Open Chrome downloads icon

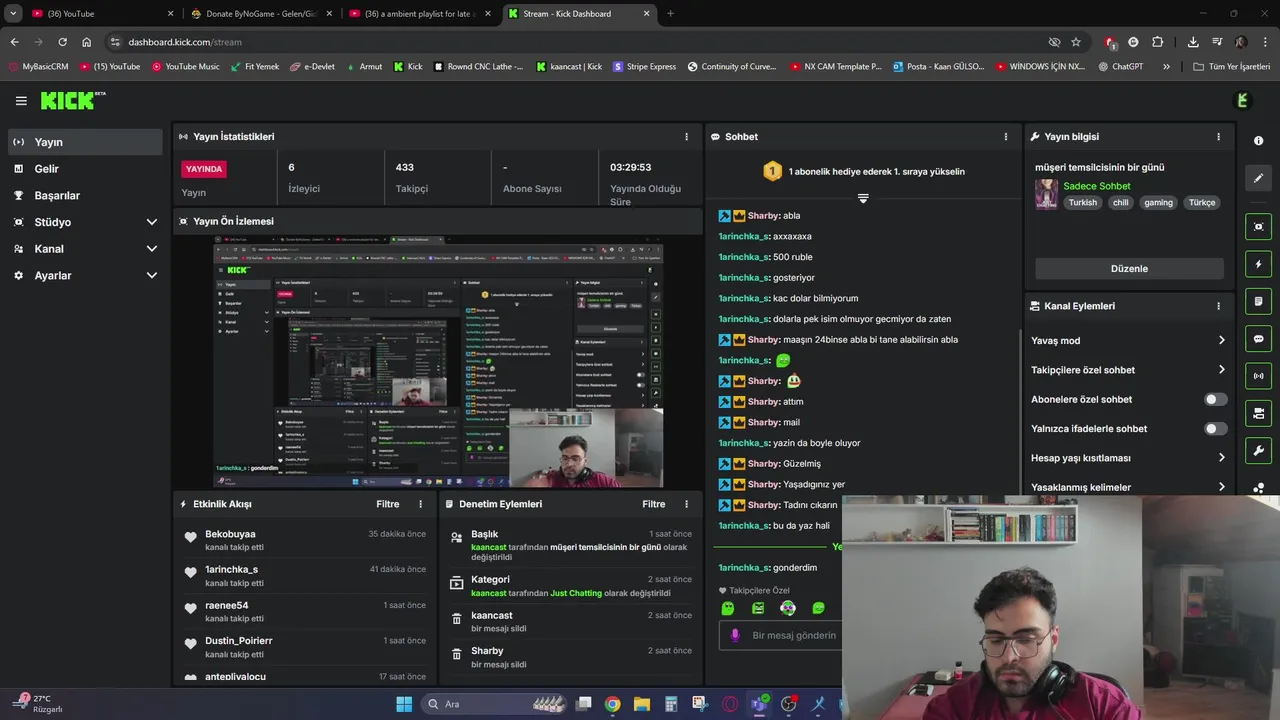point(1193,42)
